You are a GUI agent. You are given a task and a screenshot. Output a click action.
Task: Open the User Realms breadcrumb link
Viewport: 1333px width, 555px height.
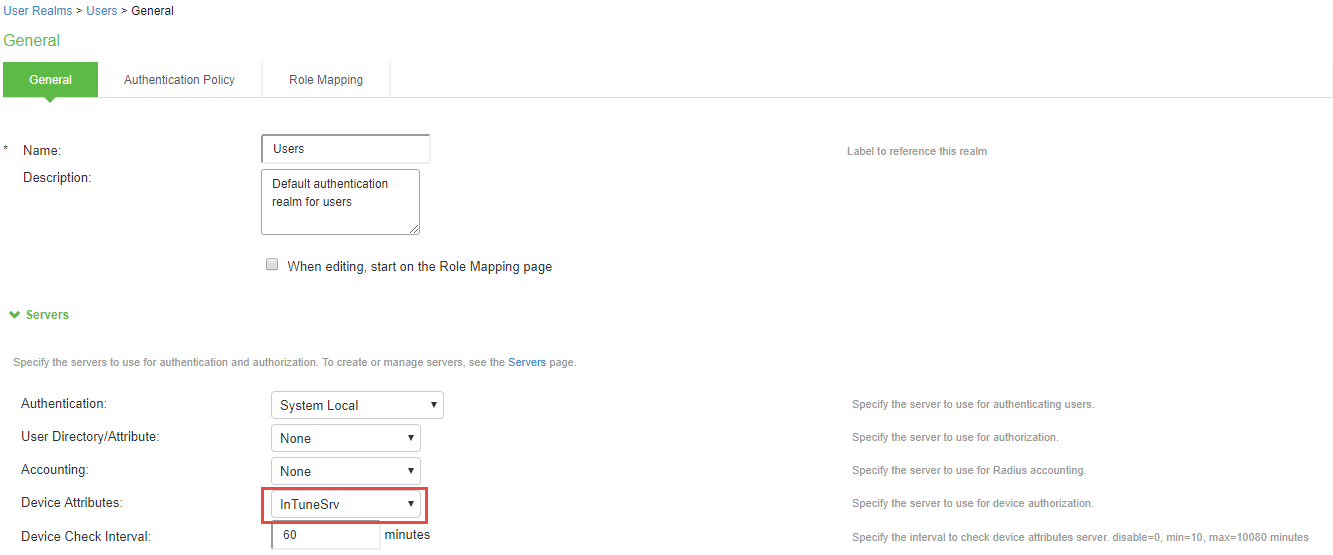38,11
